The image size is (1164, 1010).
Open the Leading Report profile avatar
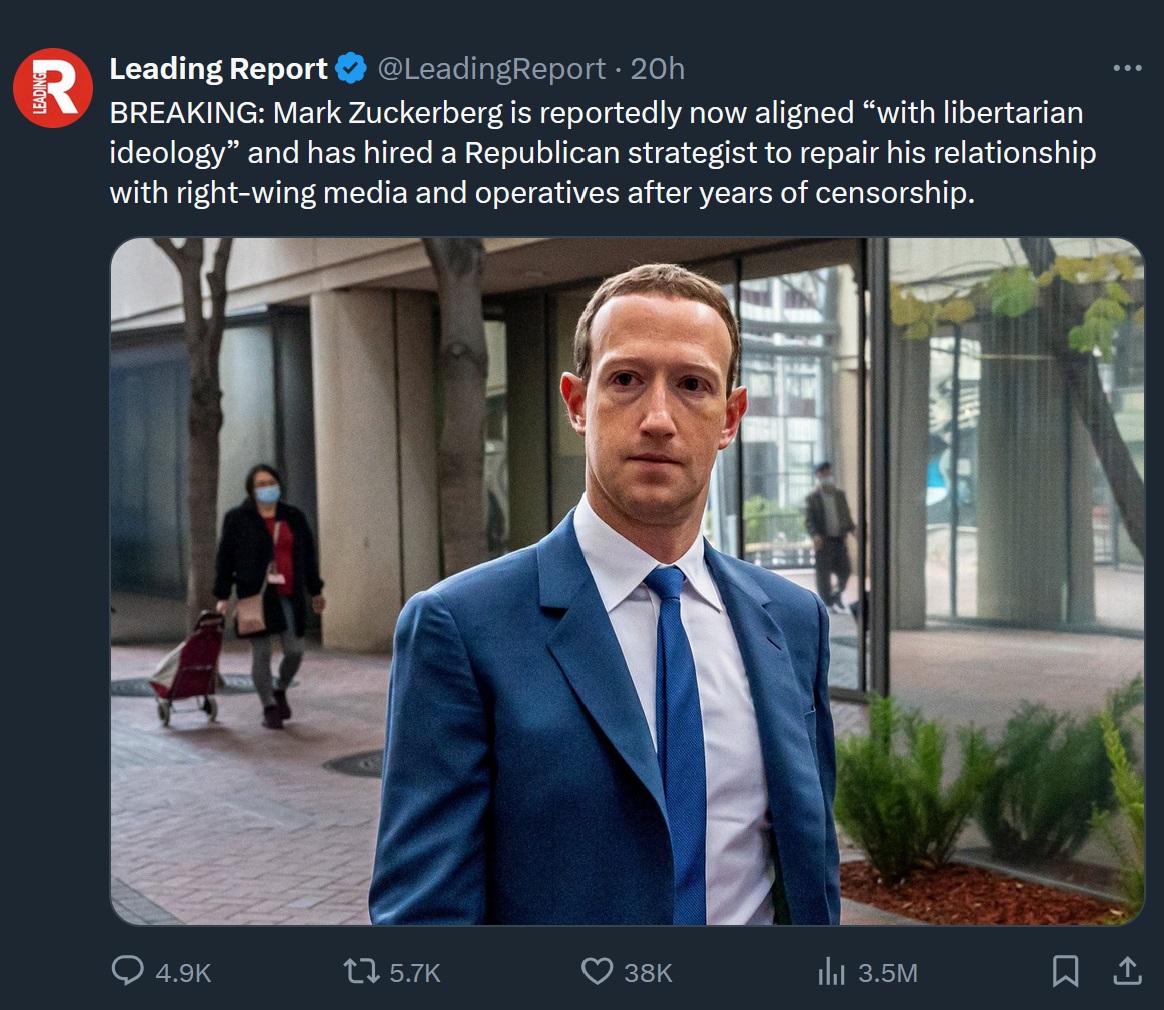[x=53, y=88]
